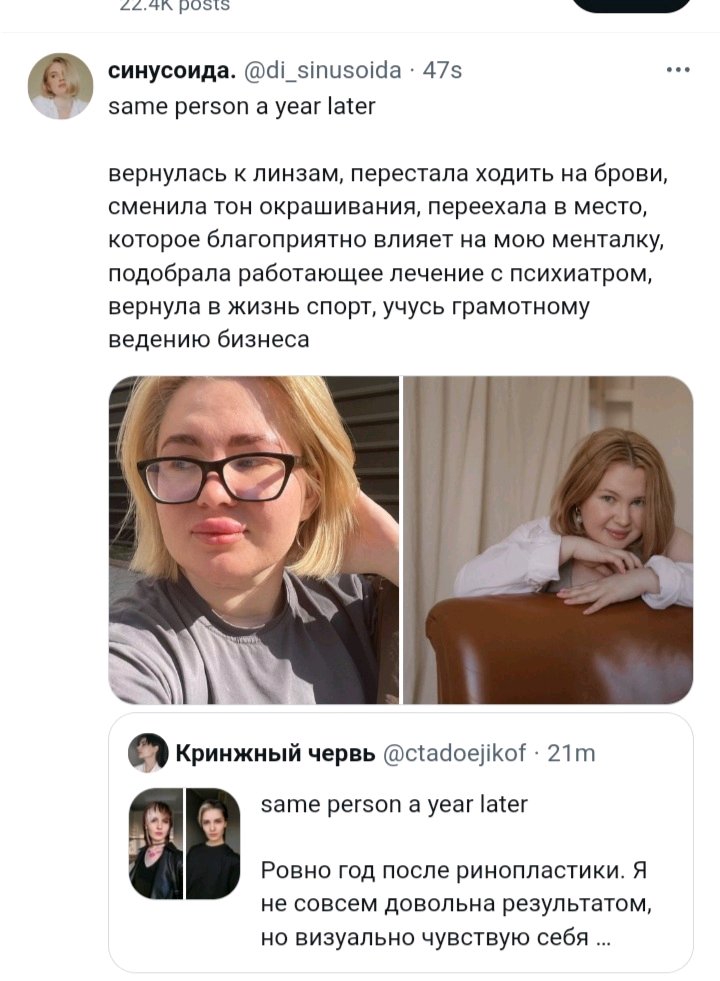Expand the truncated ellipsis ending the quoted tweet
Viewport: 720px width, 981px height.
(x=604, y=940)
